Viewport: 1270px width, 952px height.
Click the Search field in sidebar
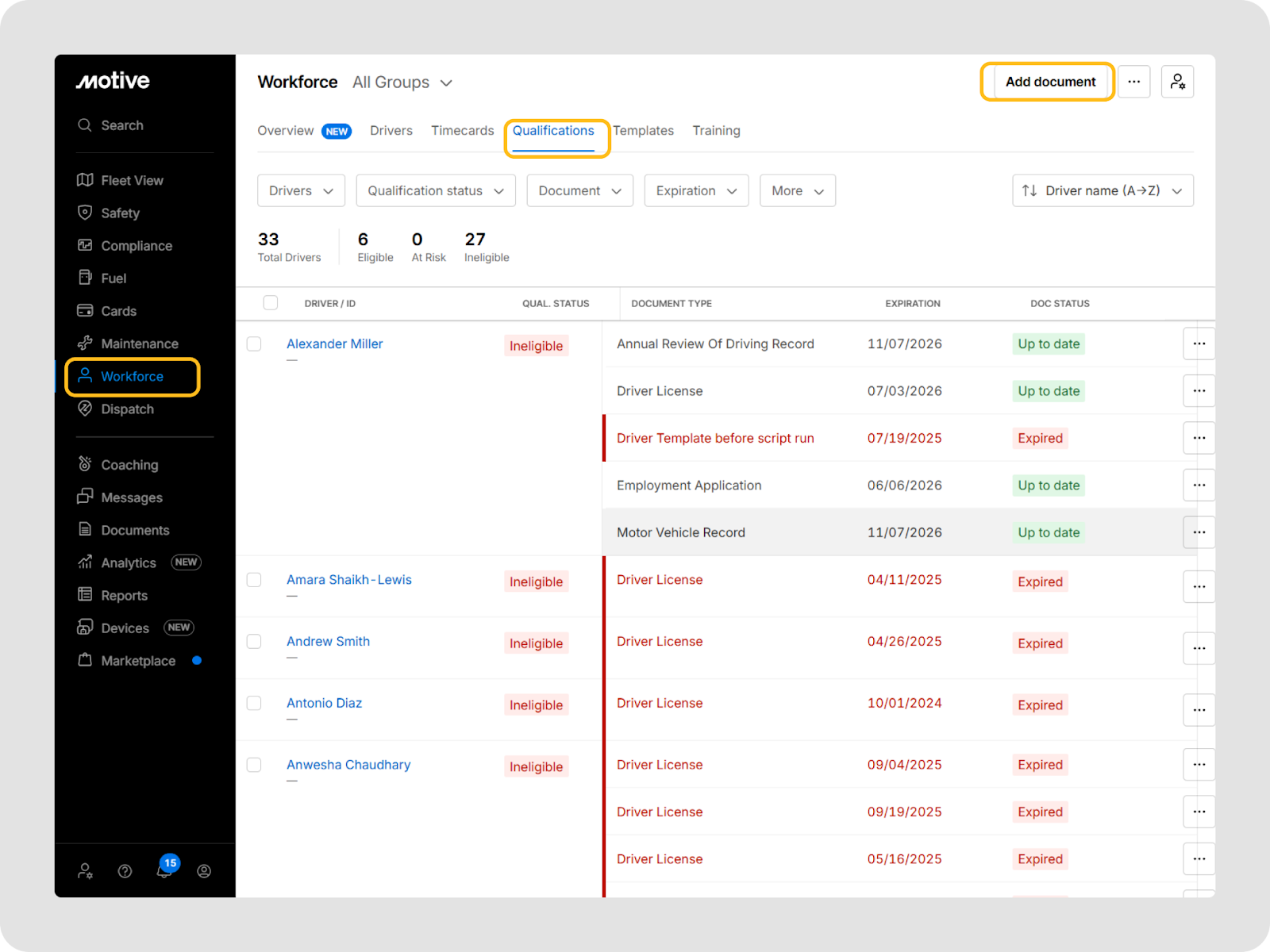coord(122,125)
